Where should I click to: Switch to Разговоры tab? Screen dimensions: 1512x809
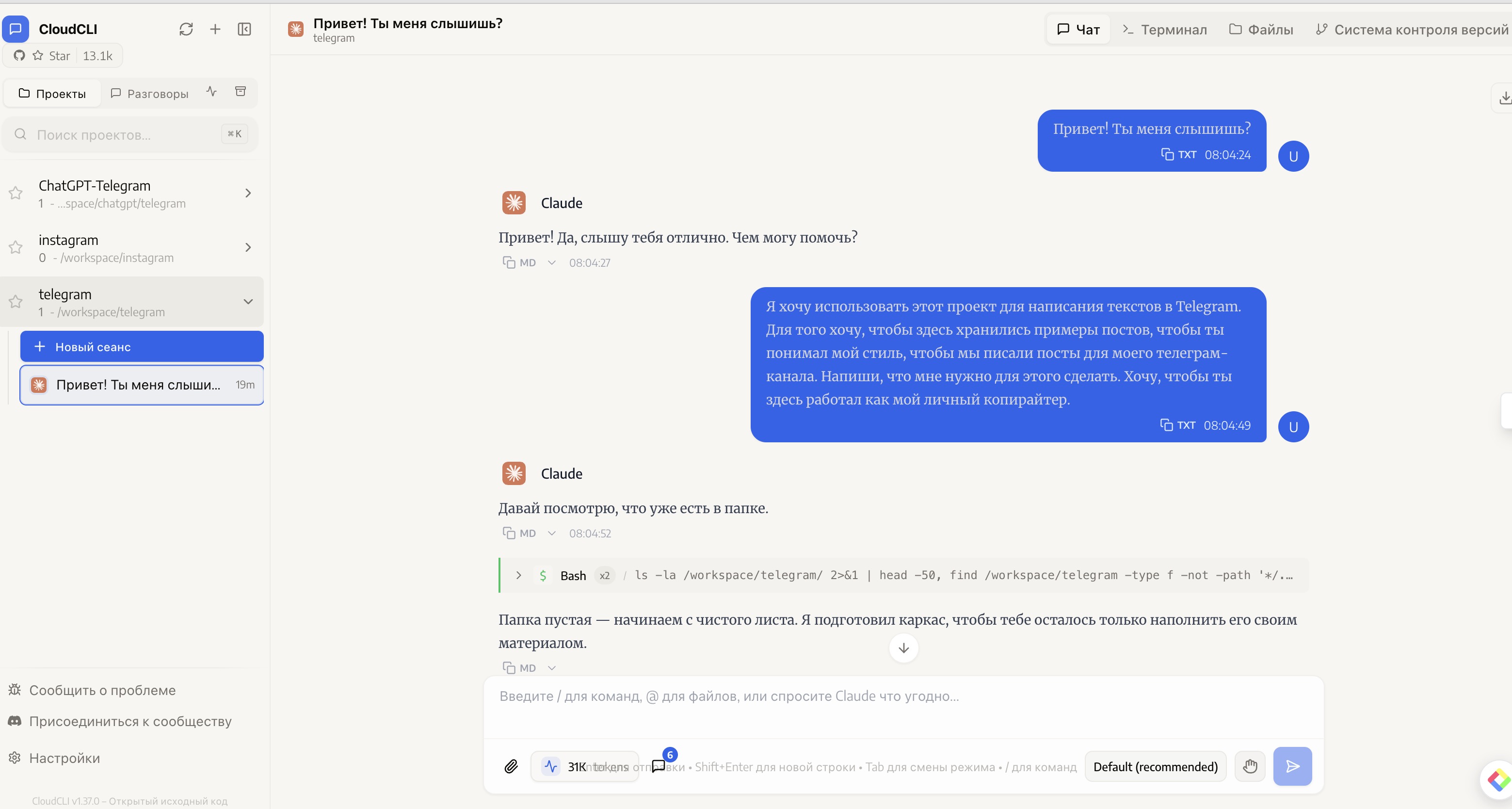[150, 93]
